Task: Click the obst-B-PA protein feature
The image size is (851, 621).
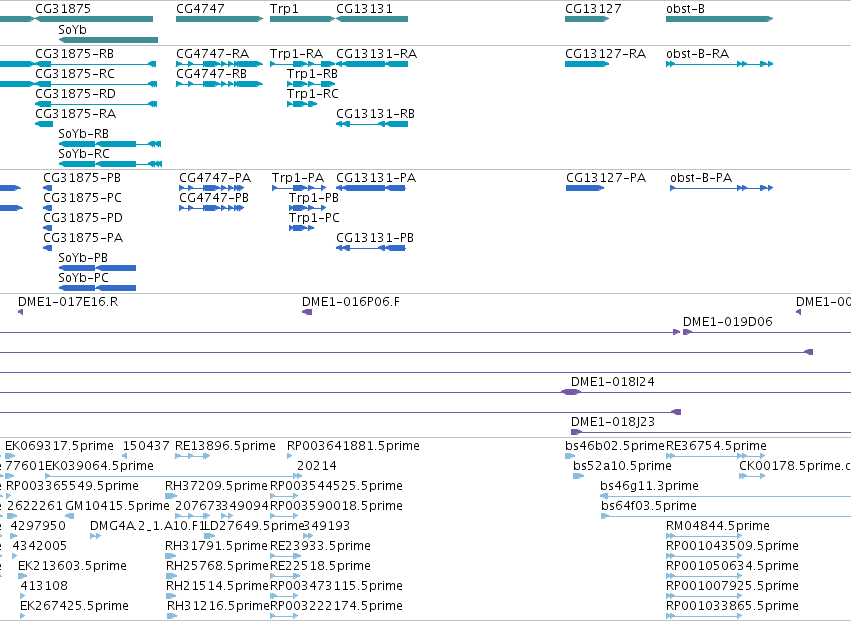Action: click(721, 188)
